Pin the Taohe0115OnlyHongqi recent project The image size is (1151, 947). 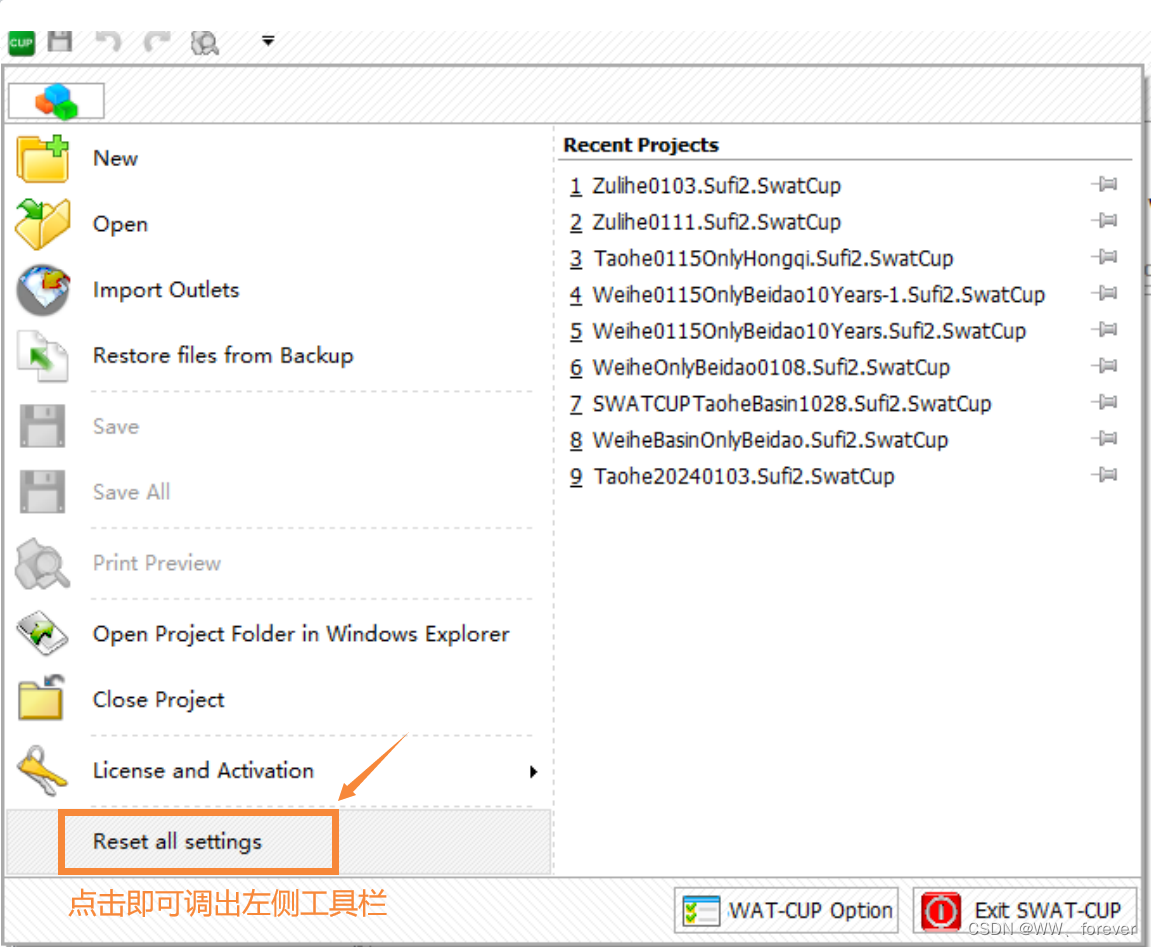pos(1105,257)
